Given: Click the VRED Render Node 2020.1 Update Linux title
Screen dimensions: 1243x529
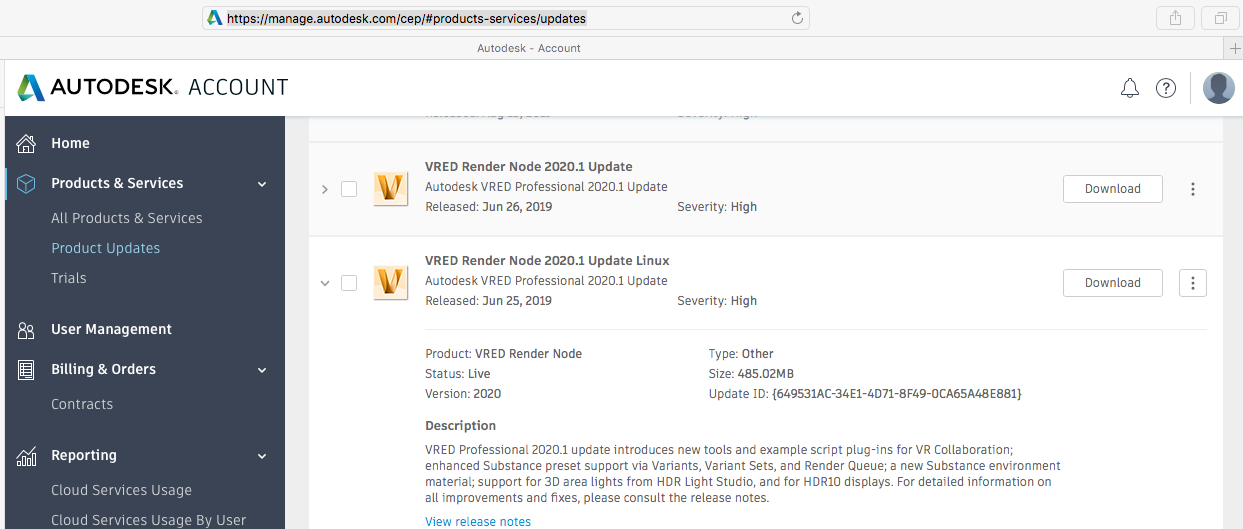Looking at the screenshot, I should pyautogui.click(x=547, y=261).
